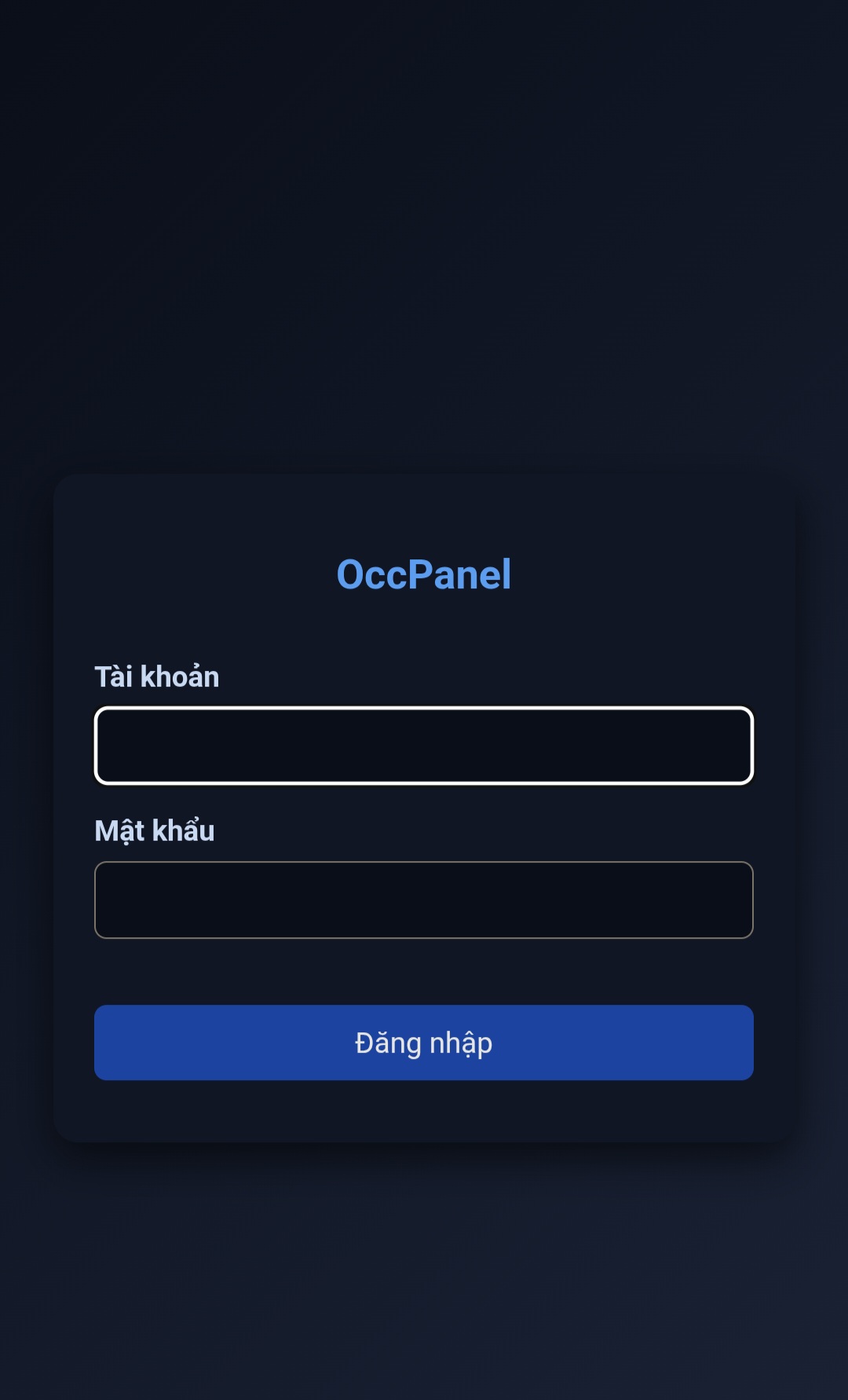848x1400 pixels.
Task: Tap the blue login button
Action: (424, 1043)
